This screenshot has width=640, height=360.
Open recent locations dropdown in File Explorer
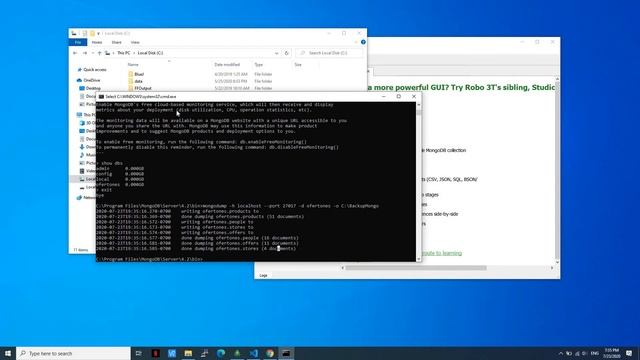click(93, 53)
